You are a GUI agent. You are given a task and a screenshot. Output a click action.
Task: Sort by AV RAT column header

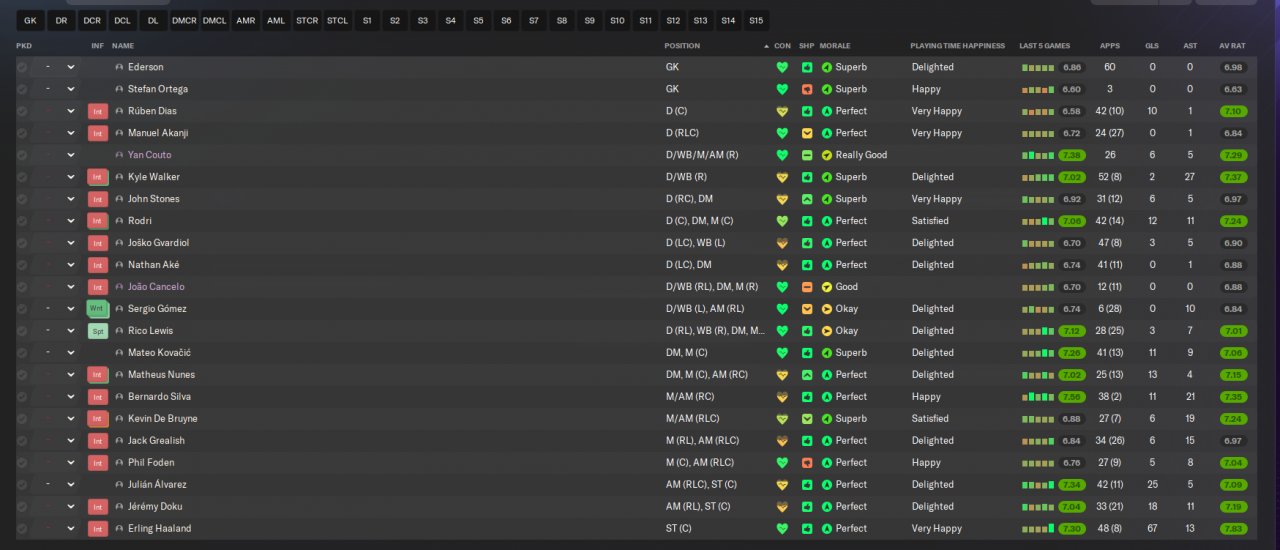point(1232,46)
